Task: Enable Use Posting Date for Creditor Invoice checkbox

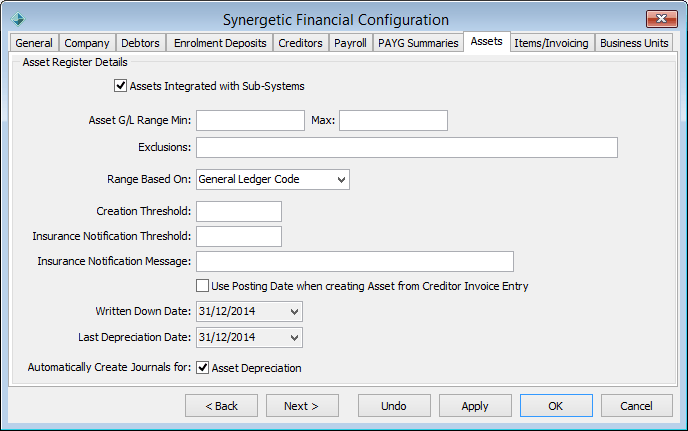Action: coord(202,286)
